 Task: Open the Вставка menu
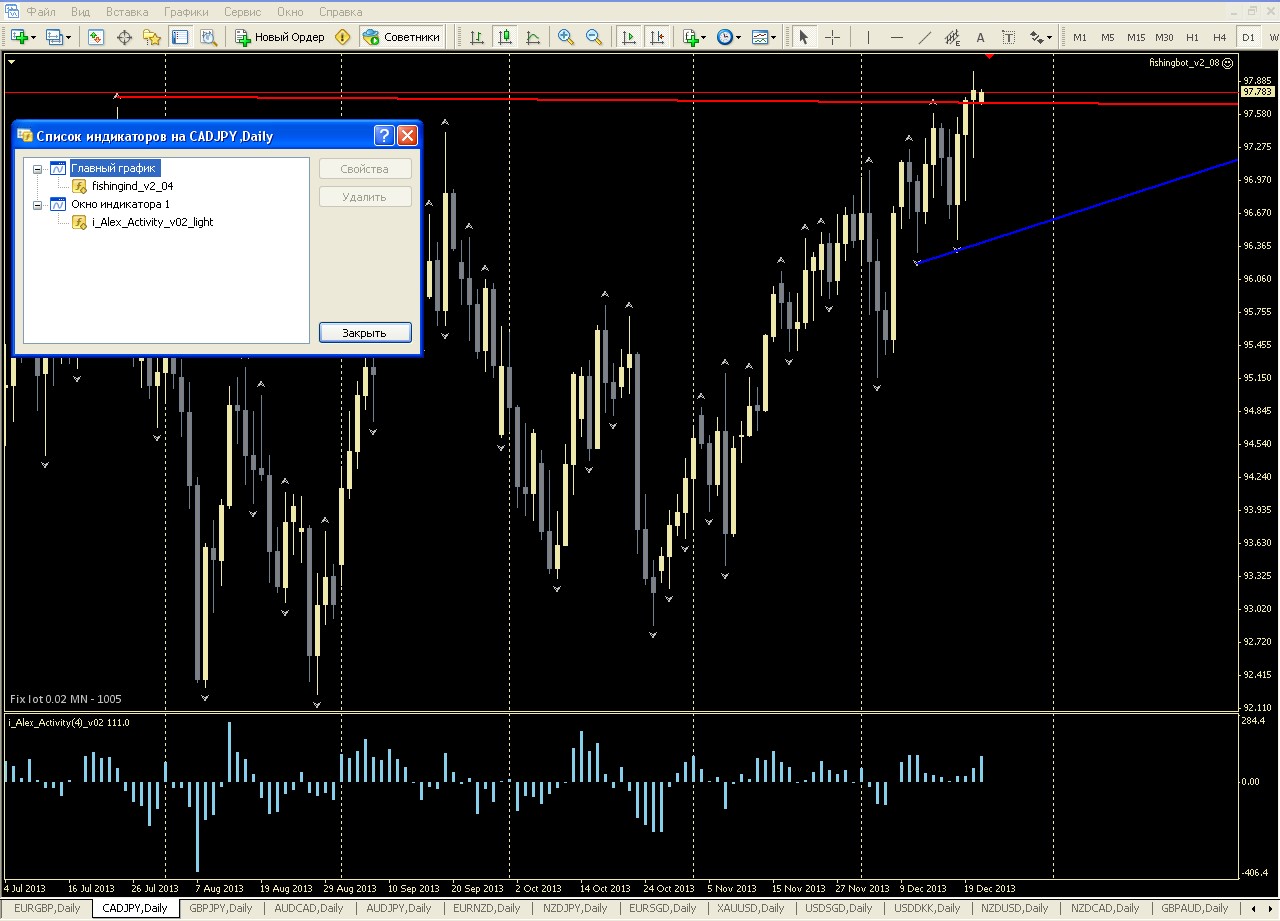click(127, 12)
